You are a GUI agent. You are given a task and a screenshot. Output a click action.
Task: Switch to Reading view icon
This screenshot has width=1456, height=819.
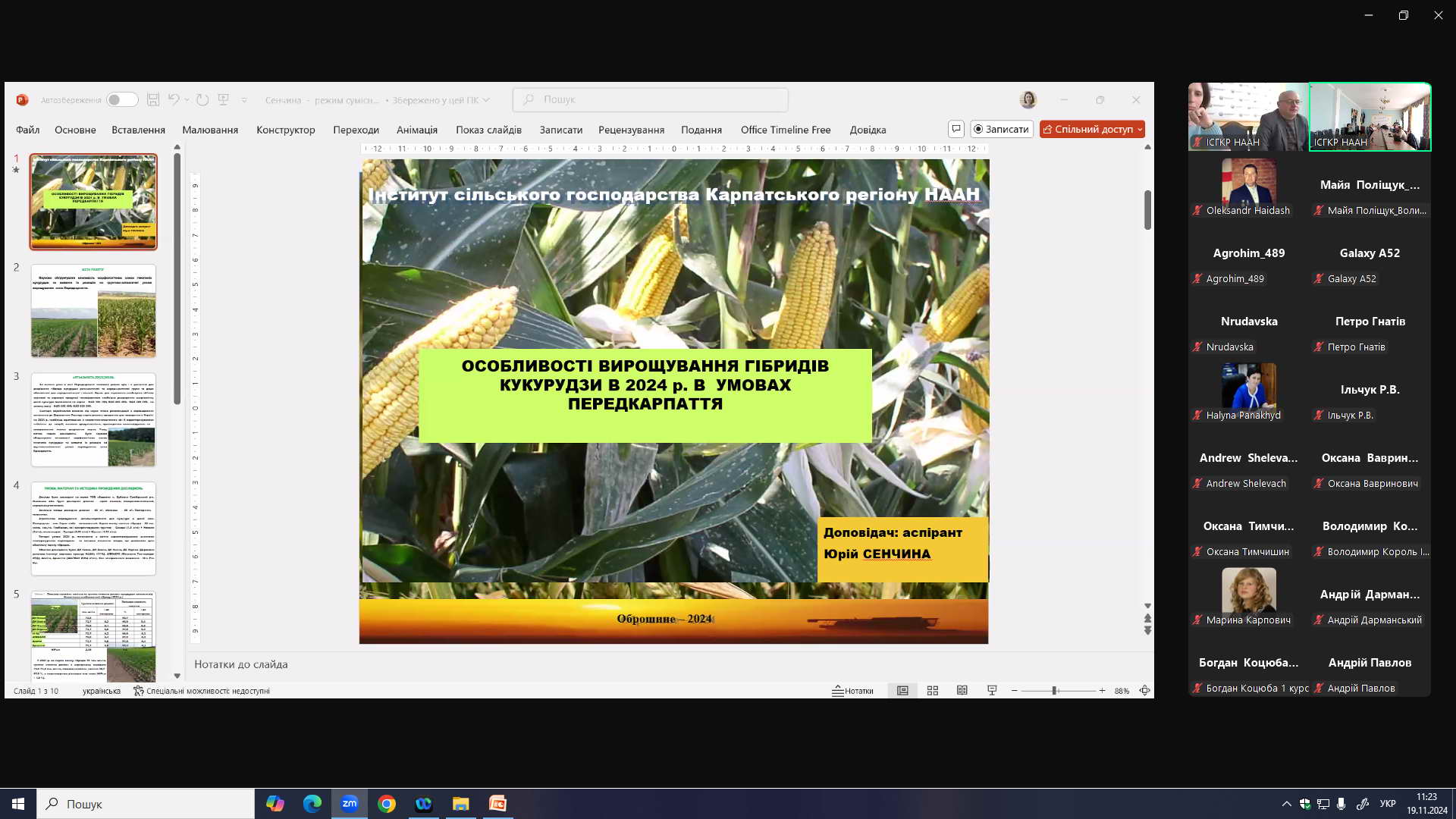tap(962, 691)
